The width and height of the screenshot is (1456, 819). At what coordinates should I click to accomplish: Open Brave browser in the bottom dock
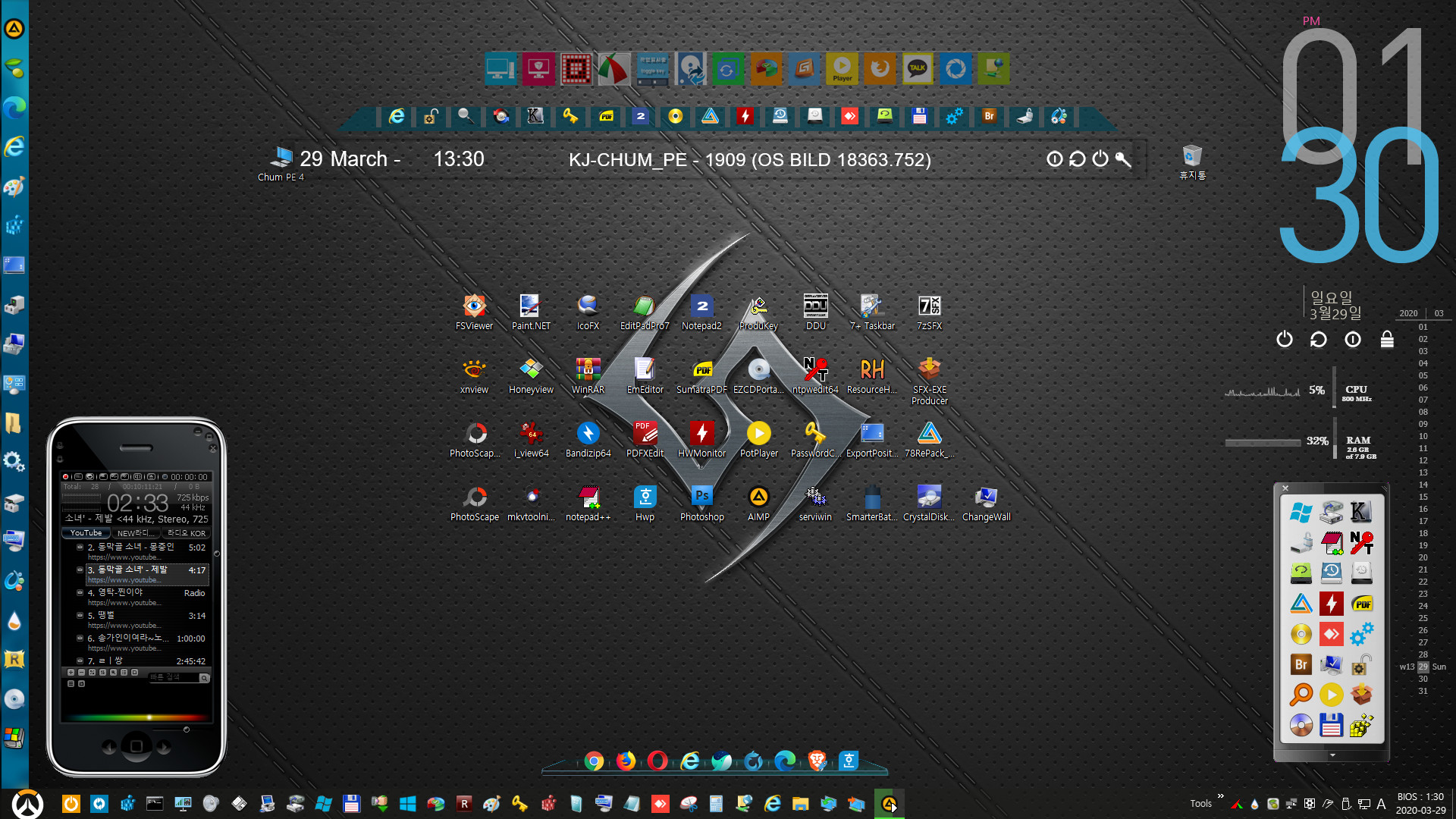(x=817, y=761)
